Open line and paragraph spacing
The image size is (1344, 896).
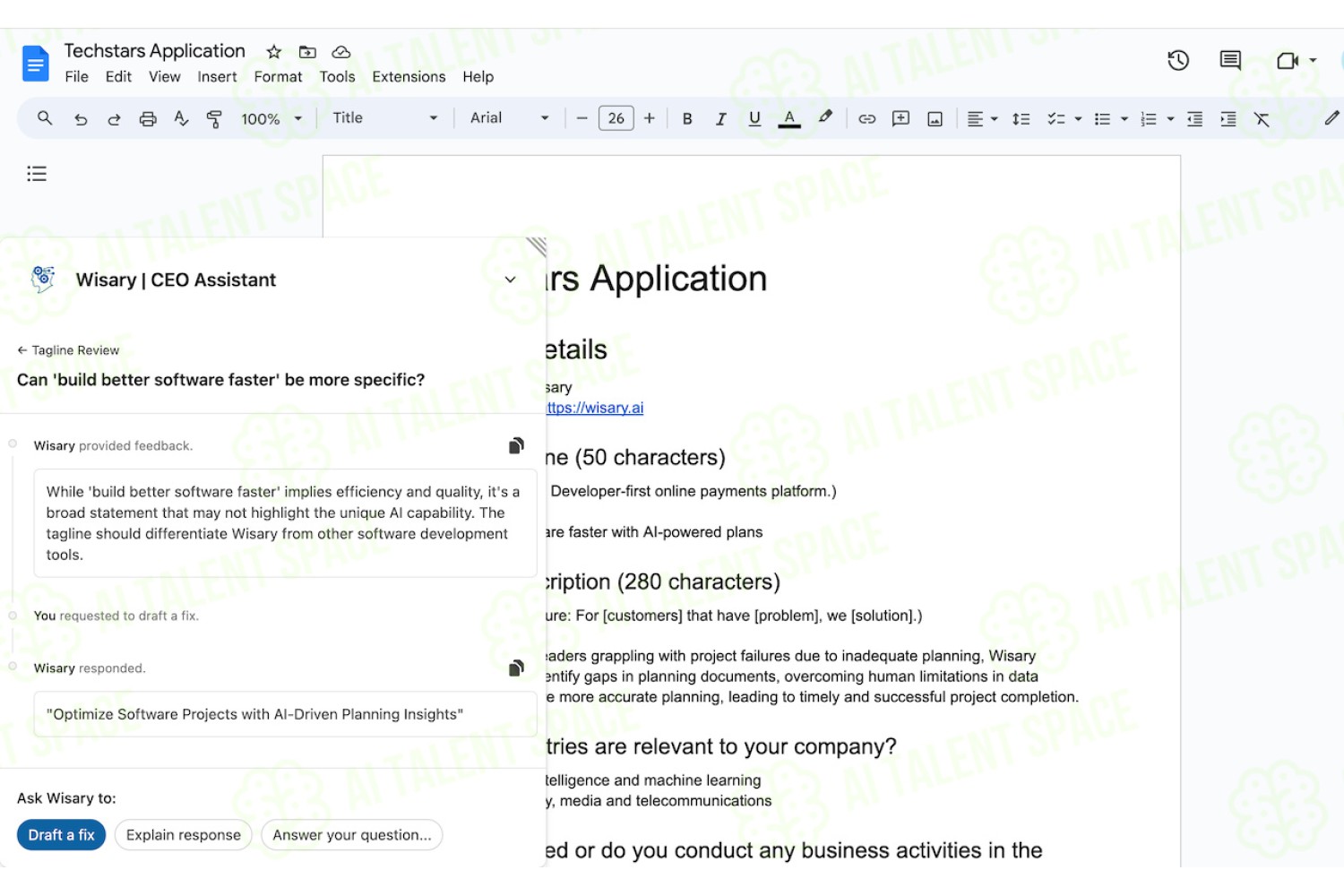click(x=1021, y=118)
